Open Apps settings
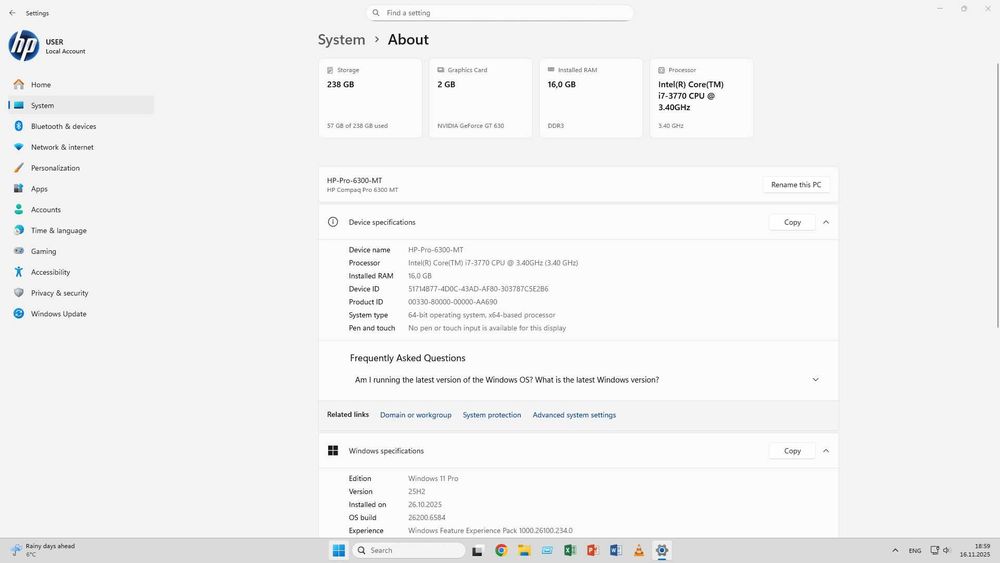Viewport: 1000px width, 563px height. (81, 189)
